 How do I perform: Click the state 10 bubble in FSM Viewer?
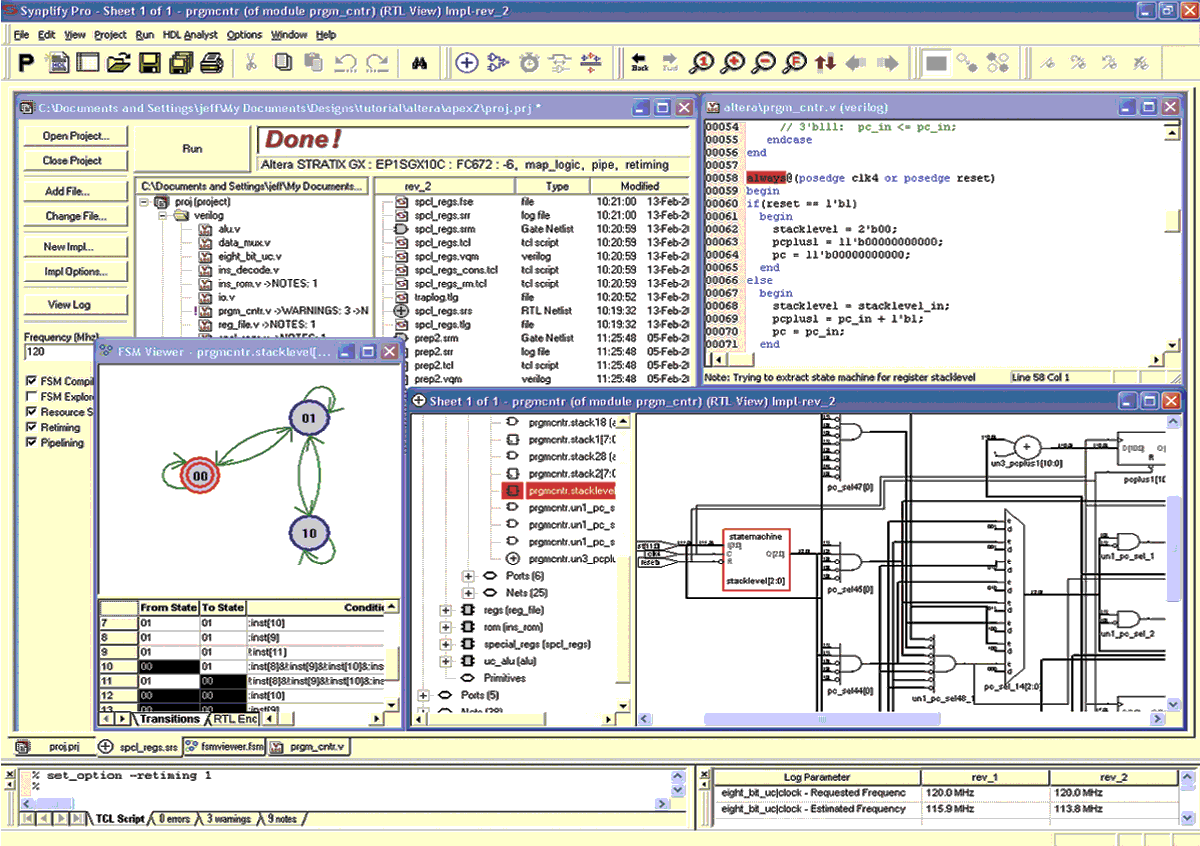308,533
